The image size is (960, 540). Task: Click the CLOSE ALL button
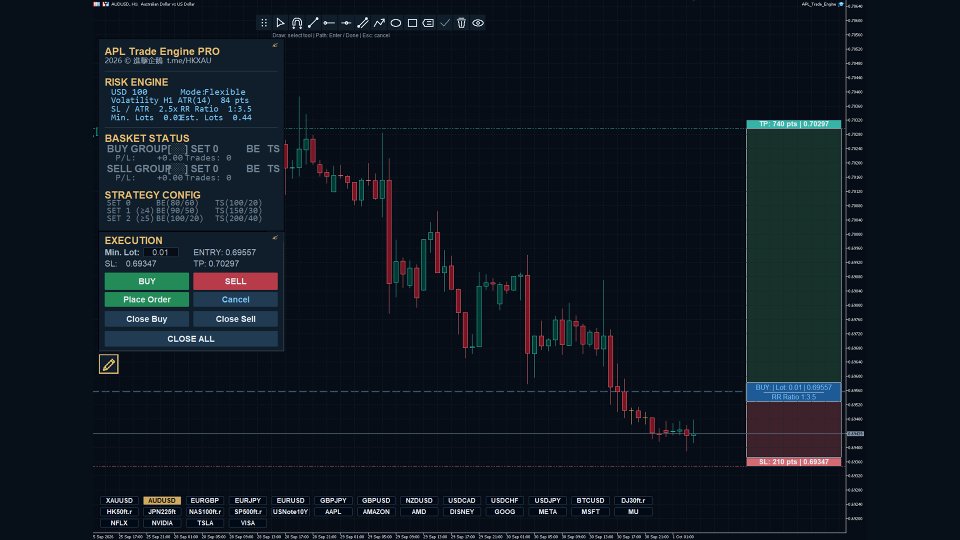[x=191, y=339]
